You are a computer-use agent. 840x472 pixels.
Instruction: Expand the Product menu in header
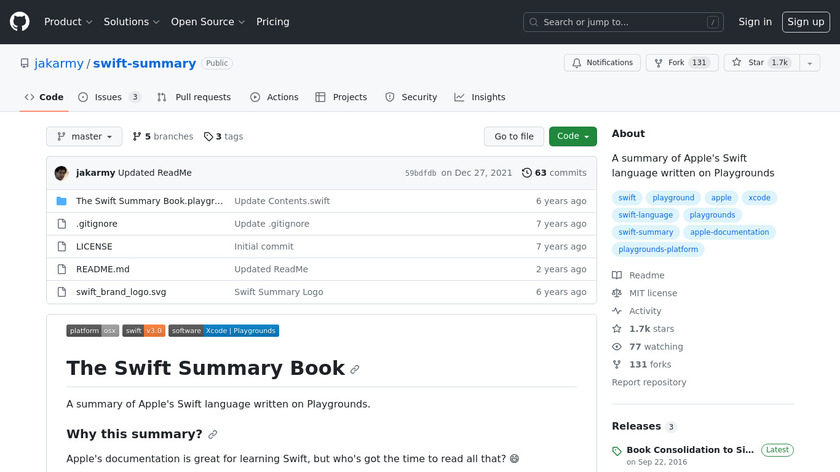(x=68, y=22)
